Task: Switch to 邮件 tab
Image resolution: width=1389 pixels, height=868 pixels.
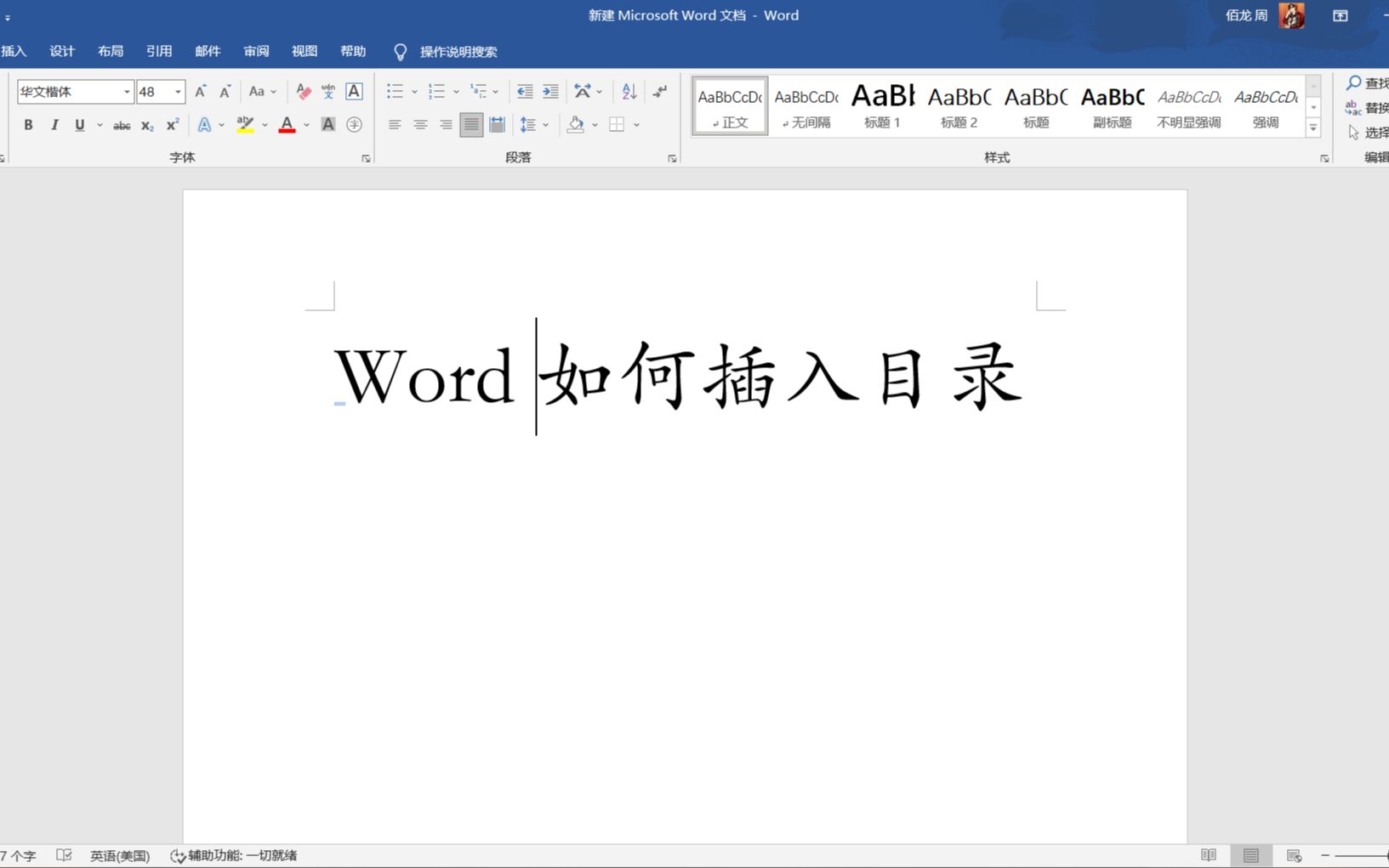Action: pyautogui.click(x=208, y=51)
